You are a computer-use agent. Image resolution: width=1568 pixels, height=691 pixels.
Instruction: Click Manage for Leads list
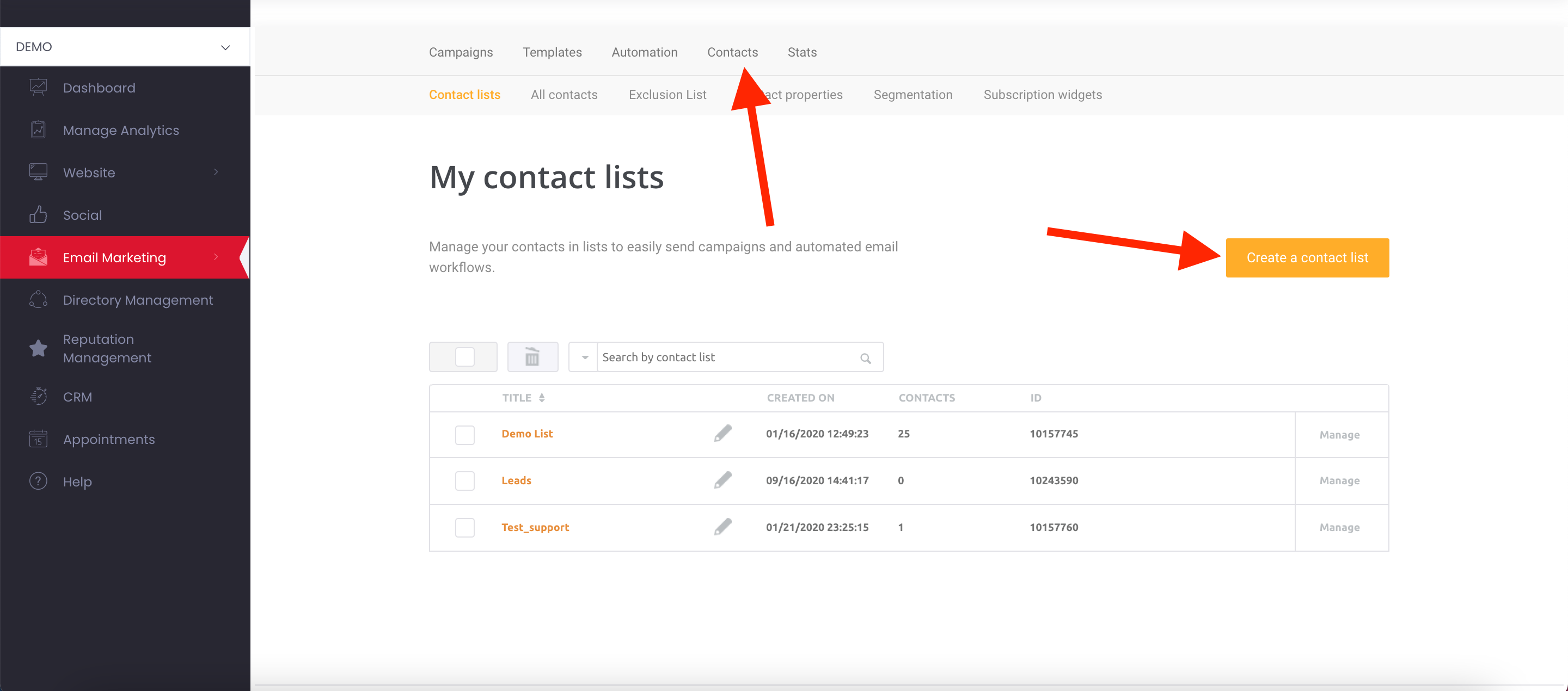(1339, 480)
